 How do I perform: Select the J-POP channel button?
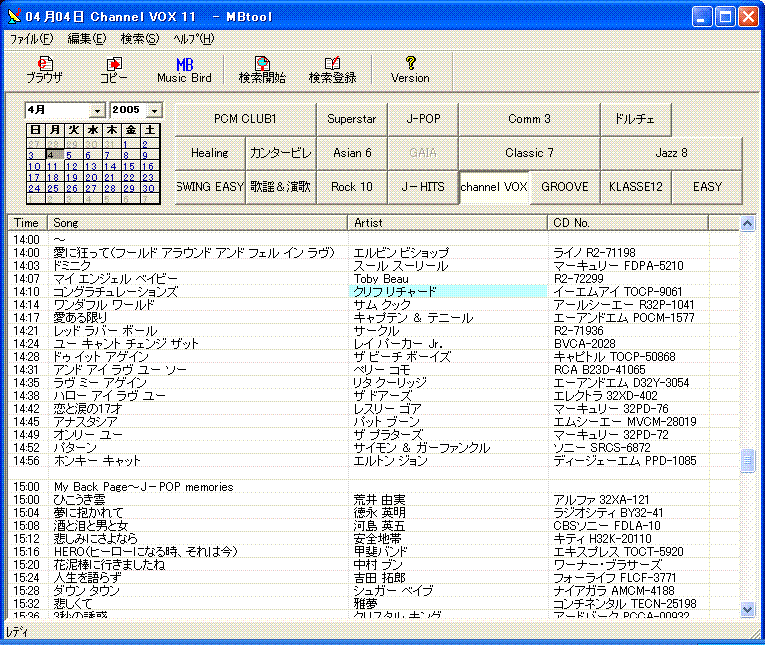click(x=423, y=119)
